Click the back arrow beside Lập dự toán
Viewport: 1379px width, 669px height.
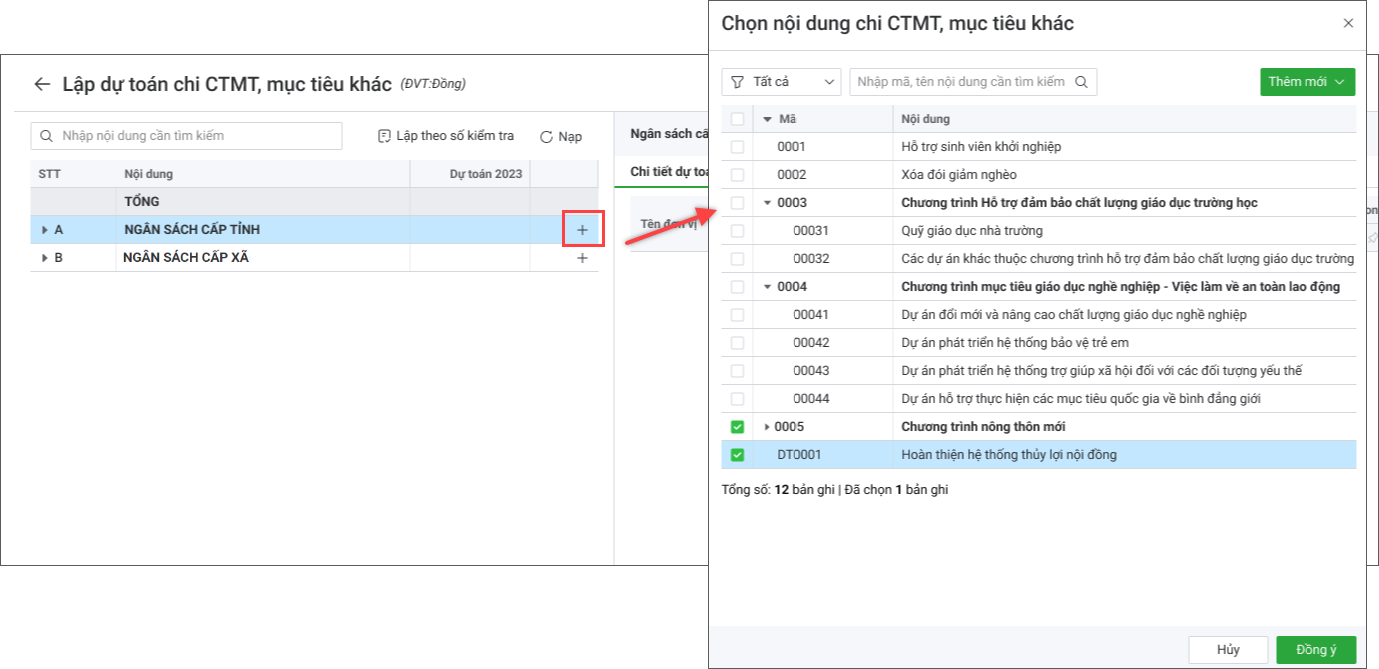point(41,84)
